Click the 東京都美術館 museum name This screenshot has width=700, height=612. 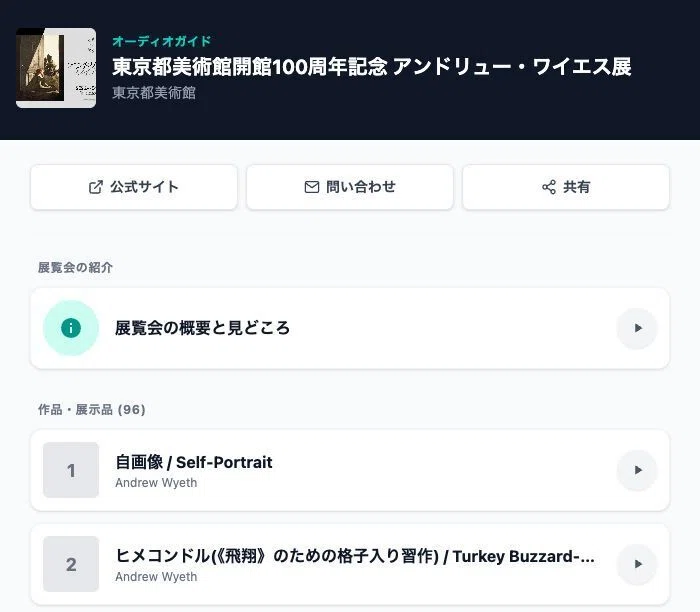pos(154,93)
